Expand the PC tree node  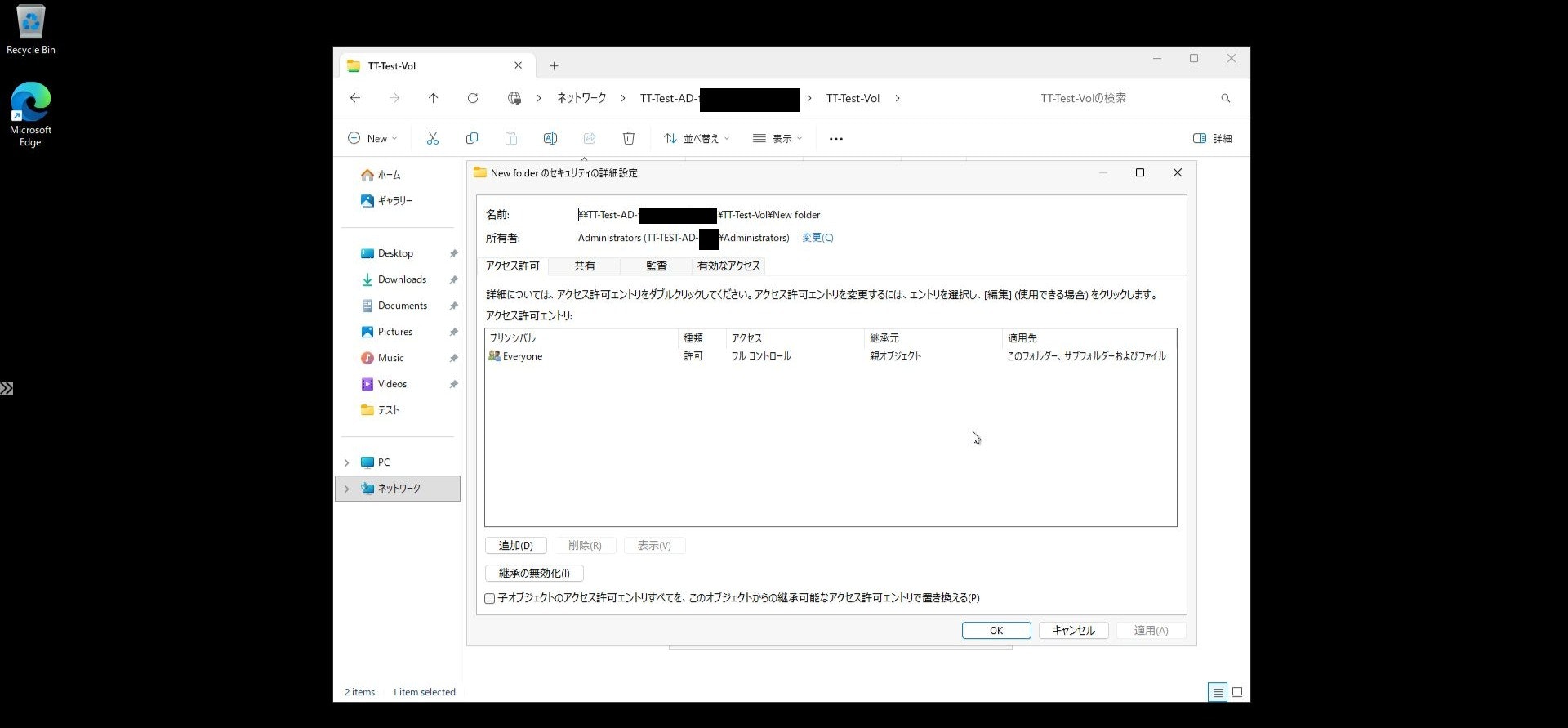[x=347, y=462]
